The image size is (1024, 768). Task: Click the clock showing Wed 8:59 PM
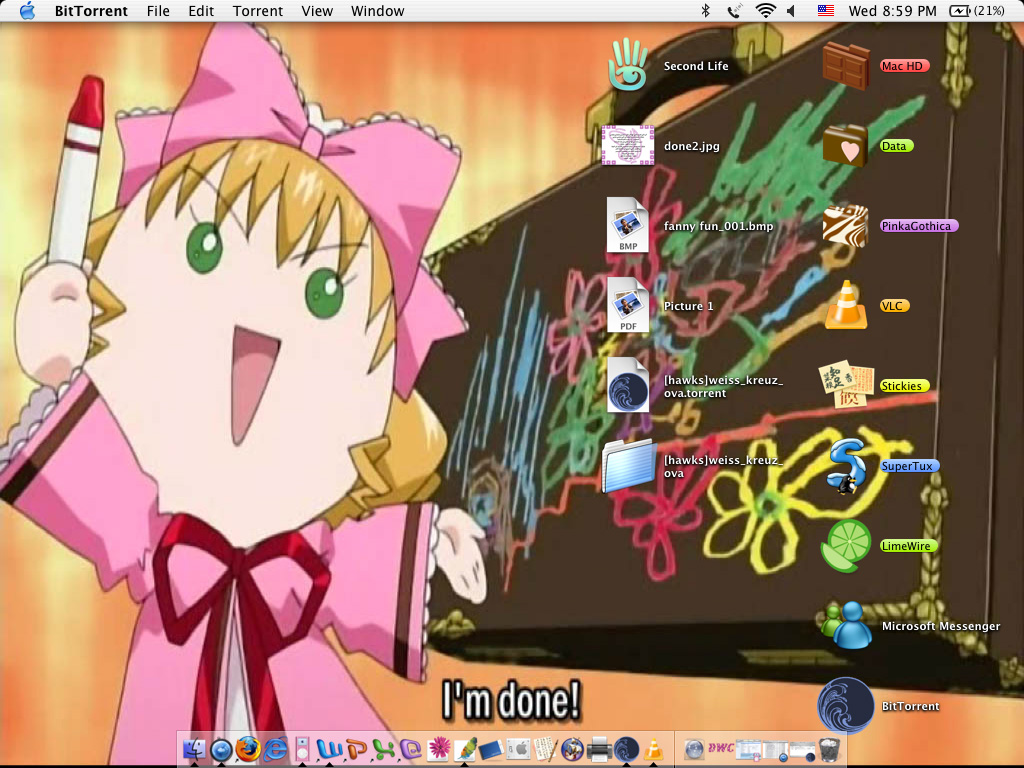(x=892, y=11)
